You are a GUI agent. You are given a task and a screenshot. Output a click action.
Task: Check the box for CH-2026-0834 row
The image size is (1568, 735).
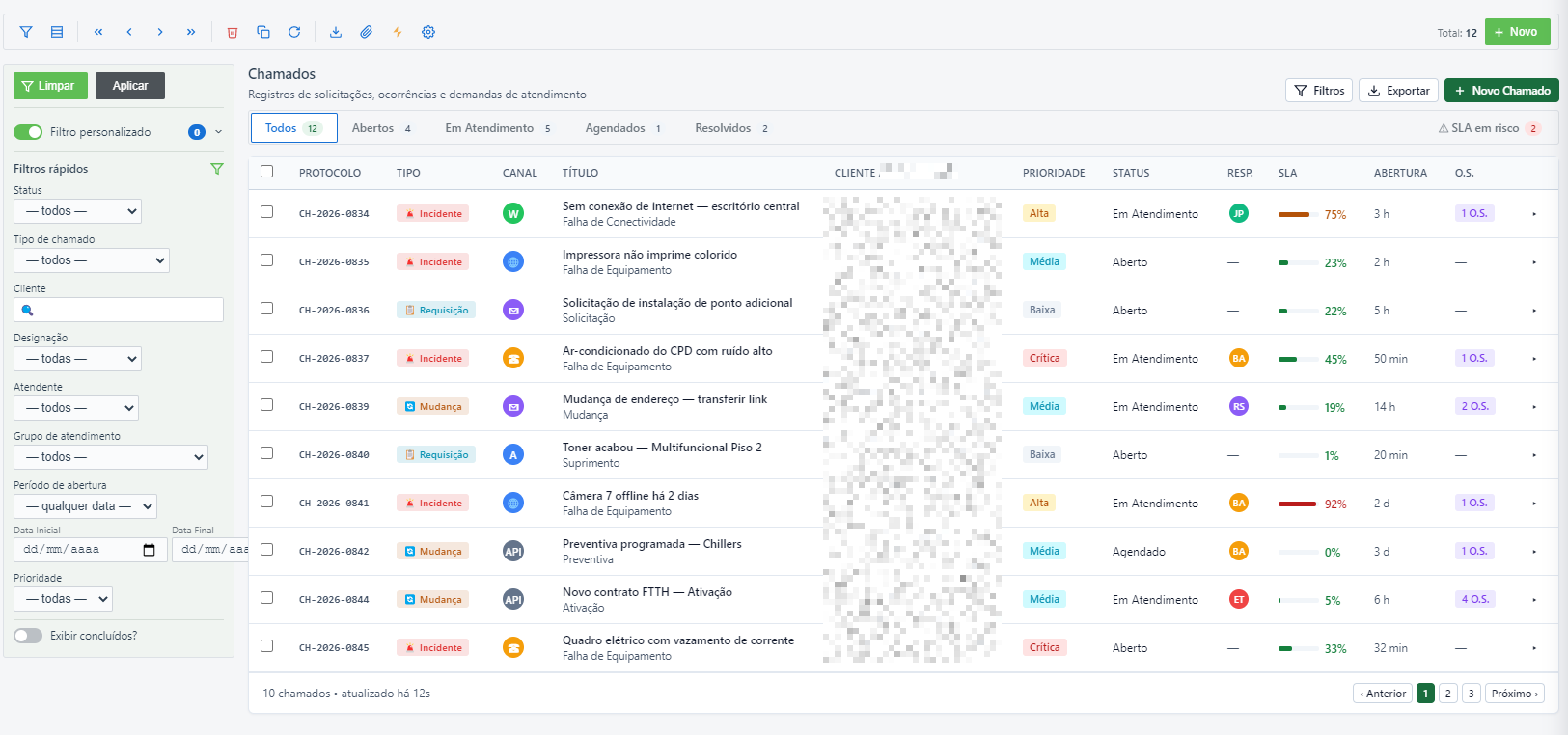pos(267,212)
